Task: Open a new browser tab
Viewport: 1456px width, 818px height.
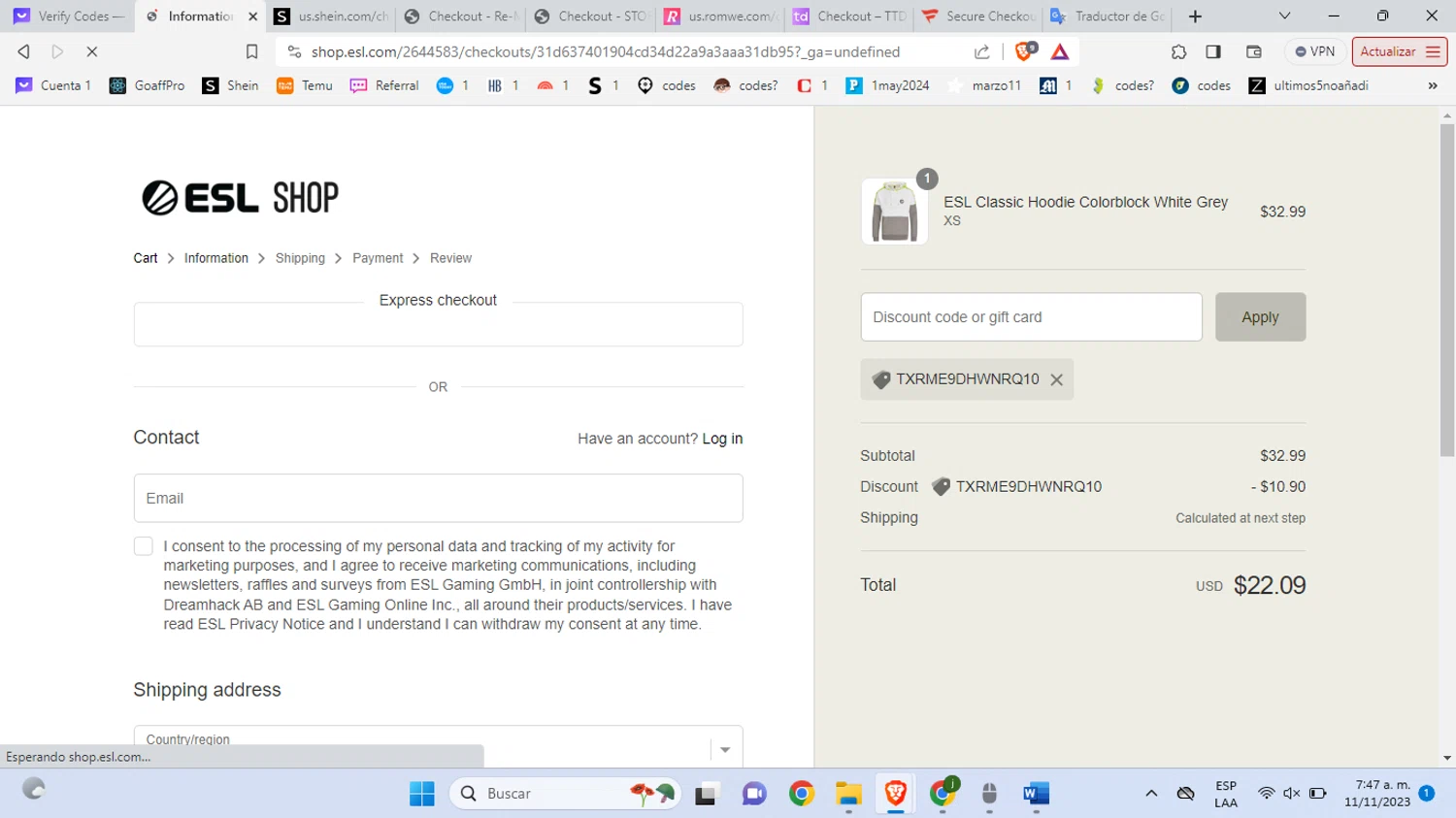Action: pyautogui.click(x=1195, y=16)
